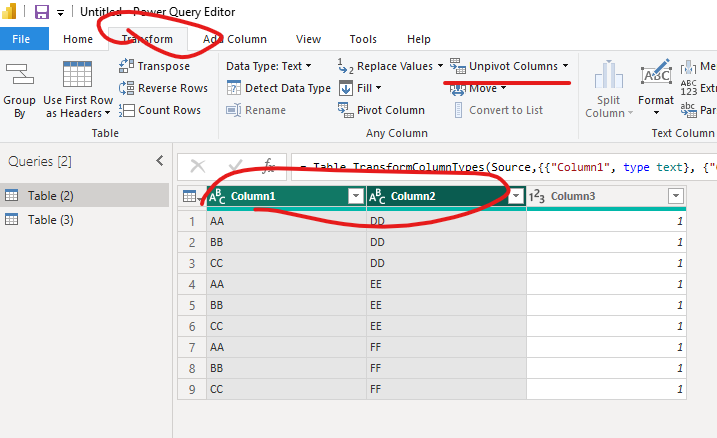Click the cancel X formula bar icon
The image size is (717, 438).
pyautogui.click(x=198, y=166)
